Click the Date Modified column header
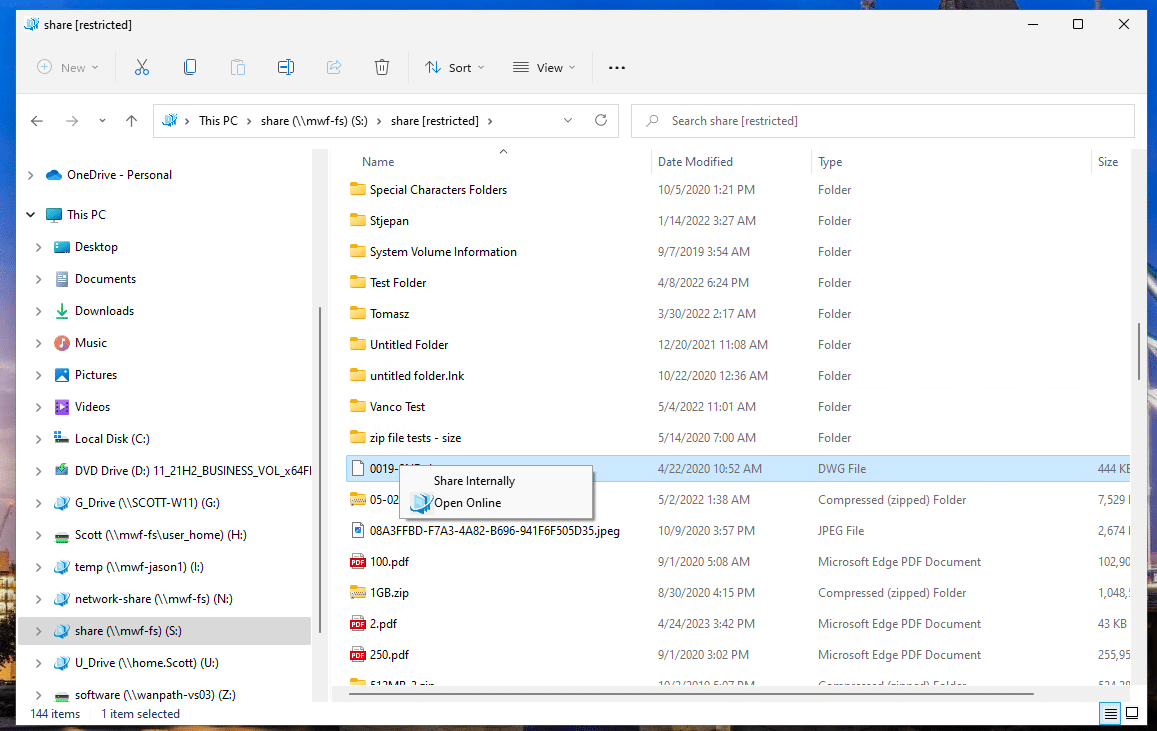The height and width of the screenshot is (731, 1157). pos(695,162)
